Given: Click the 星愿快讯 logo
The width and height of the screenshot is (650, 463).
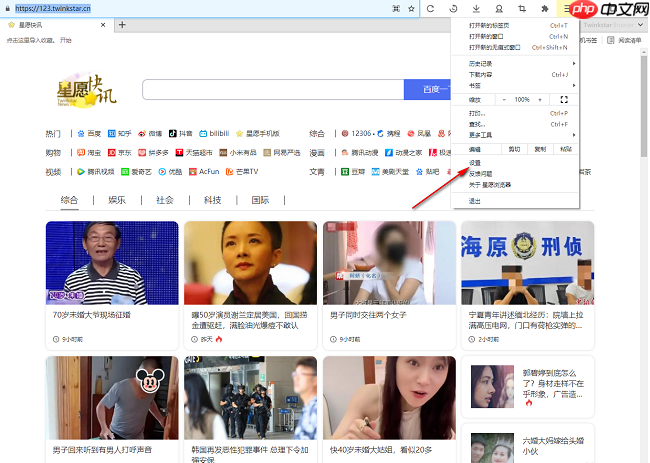Looking at the screenshot, I should click(x=86, y=90).
